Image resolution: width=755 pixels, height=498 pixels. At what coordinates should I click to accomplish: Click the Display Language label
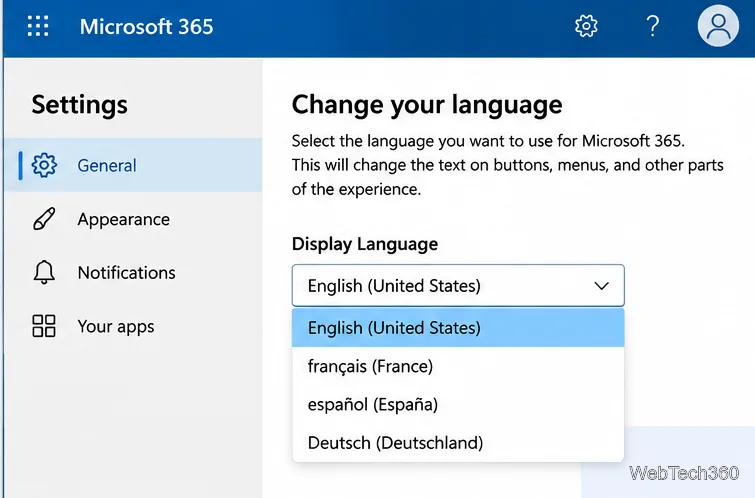coord(365,244)
